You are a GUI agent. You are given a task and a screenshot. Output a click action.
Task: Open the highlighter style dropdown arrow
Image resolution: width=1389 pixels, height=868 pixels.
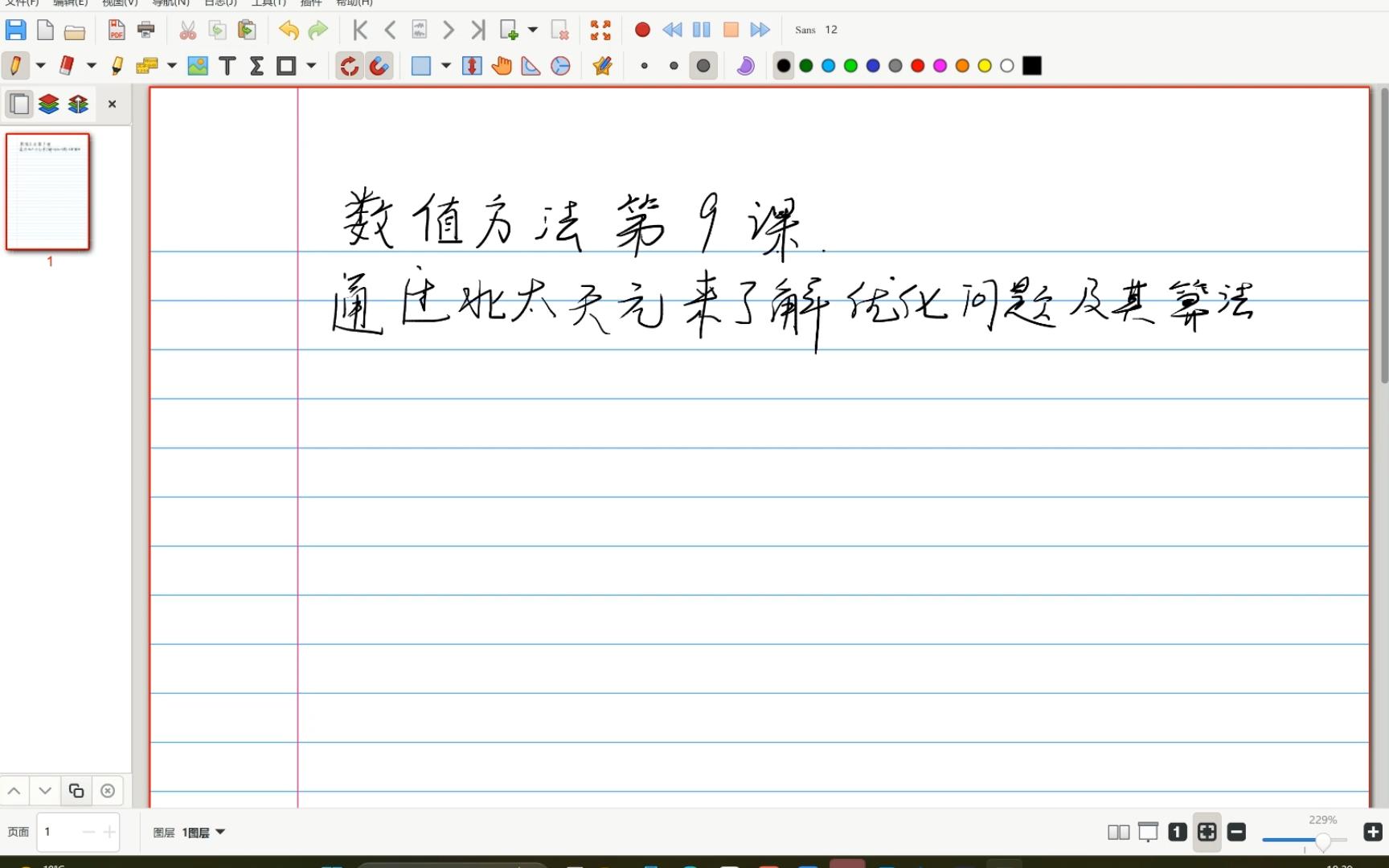click(x=171, y=66)
